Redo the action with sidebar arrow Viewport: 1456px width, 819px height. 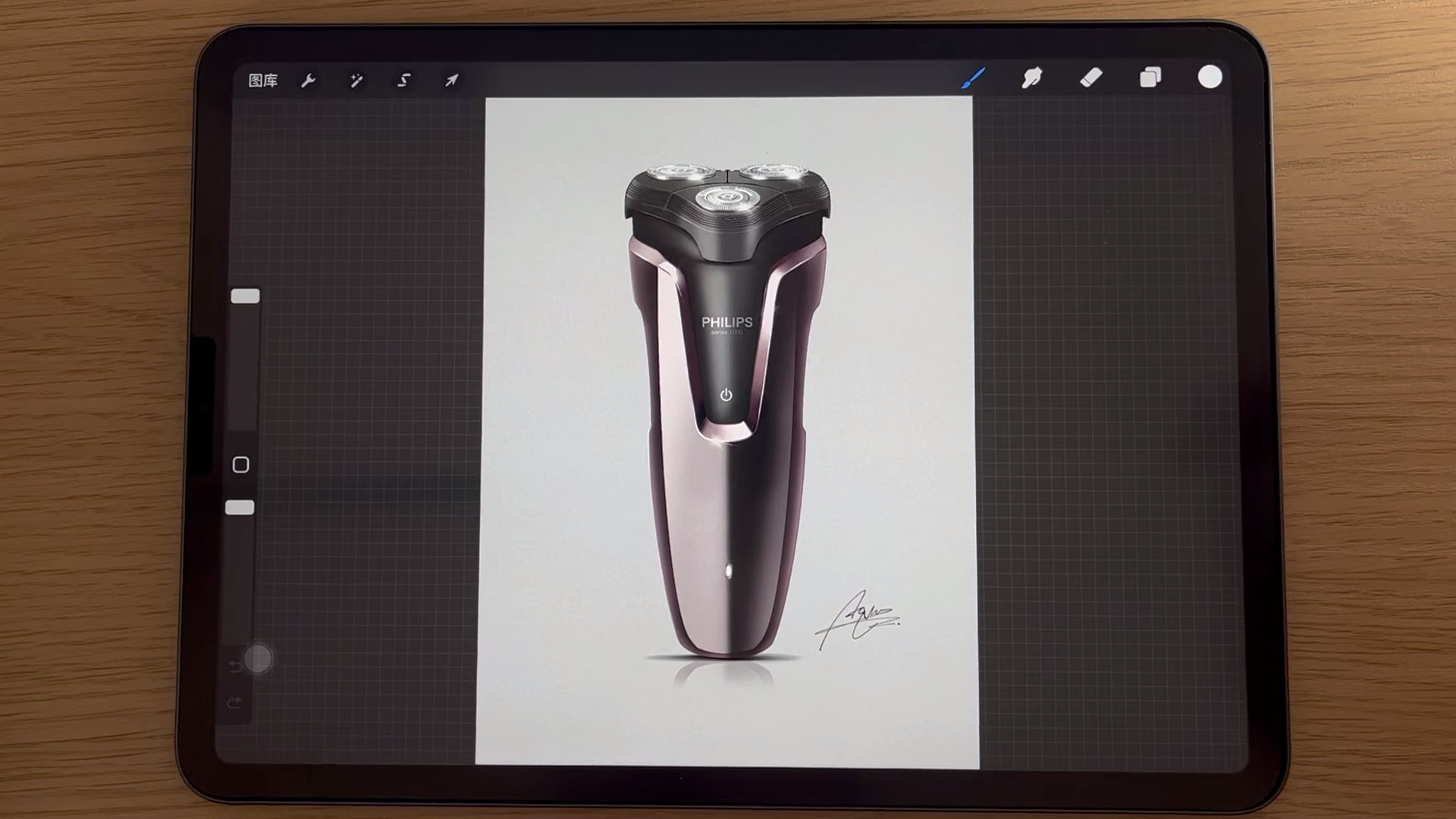(234, 702)
